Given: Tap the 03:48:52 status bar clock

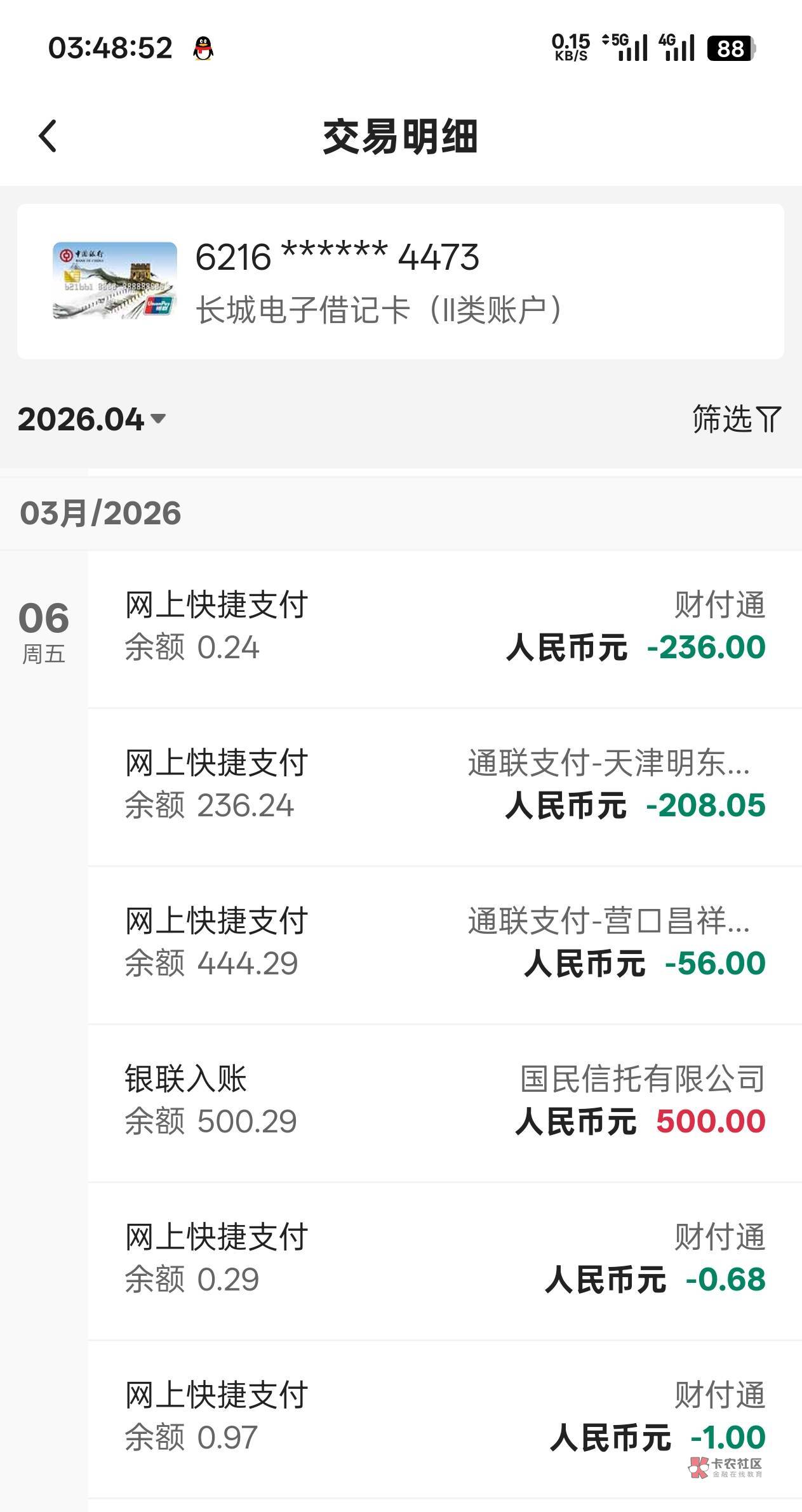Looking at the screenshot, I should tap(110, 48).
